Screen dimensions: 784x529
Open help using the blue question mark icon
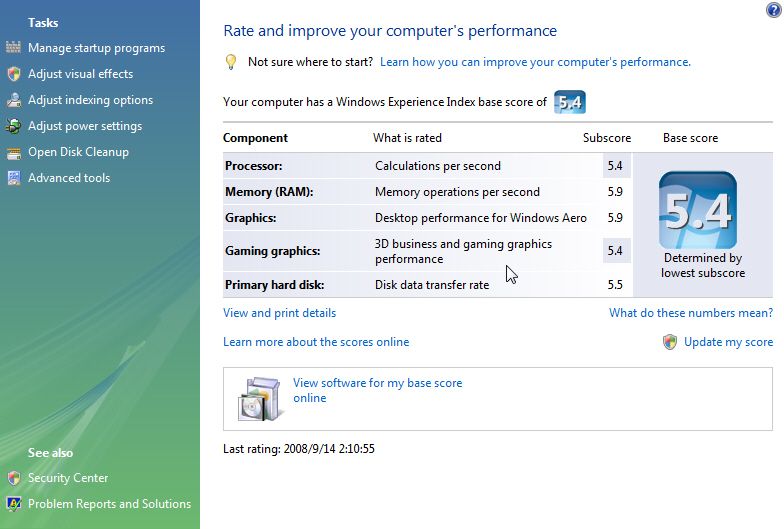pyautogui.click(x=774, y=10)
